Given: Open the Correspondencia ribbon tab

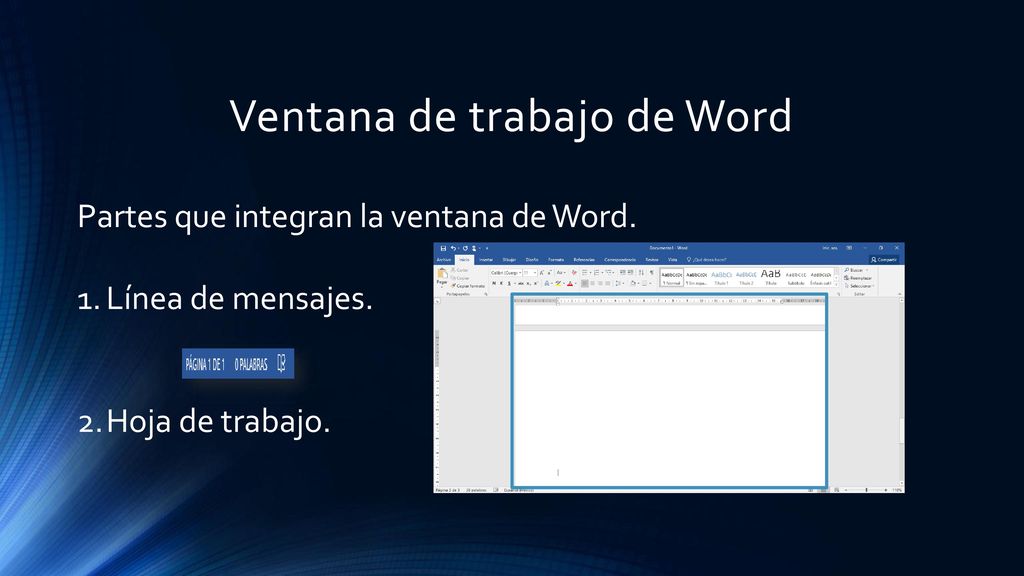Looking at the screenshot, I should [620, 260].
